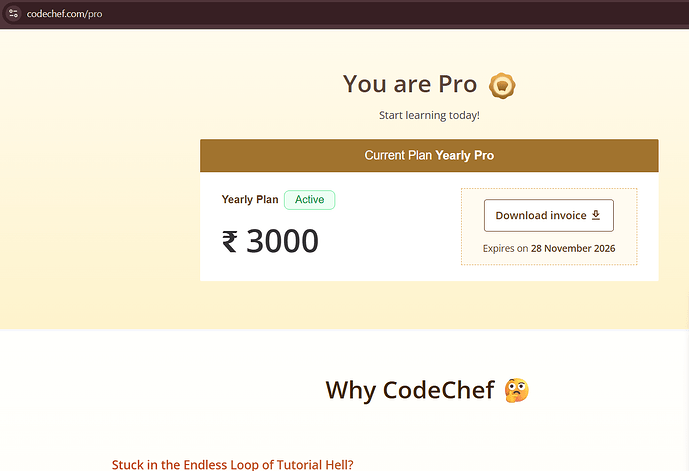Click the green Active status badge
The image size is (689, 471).
pyautogui.click(x=309, y=200)
